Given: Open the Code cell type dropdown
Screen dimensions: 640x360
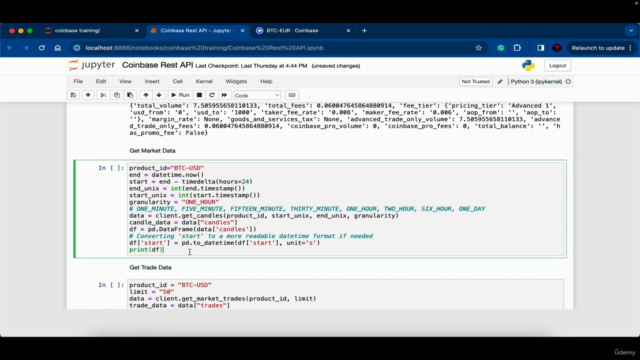Looking at the screenshot, I should [x=257, y=95].
